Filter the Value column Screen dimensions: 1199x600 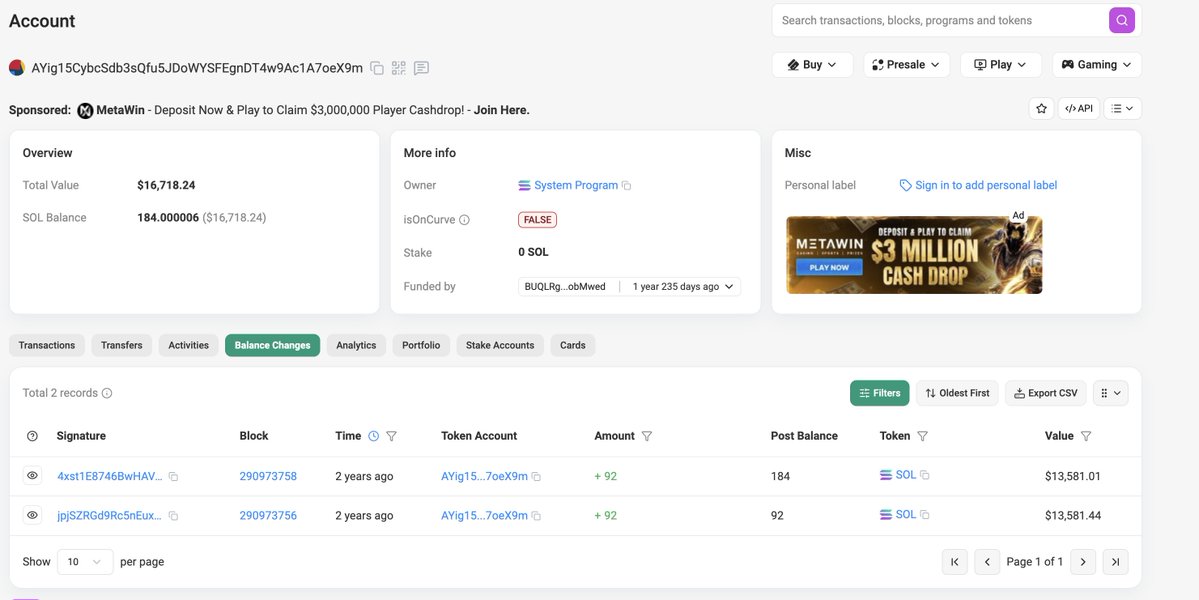tap(1086, 436)
